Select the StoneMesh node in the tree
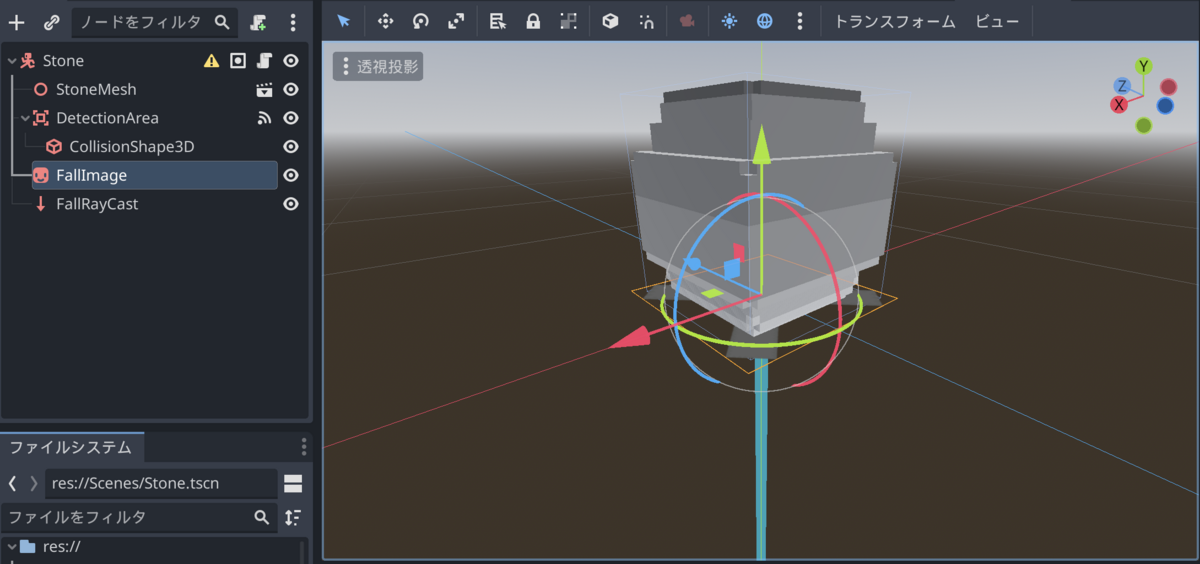The image size is (1200, 564). point(96,90)
